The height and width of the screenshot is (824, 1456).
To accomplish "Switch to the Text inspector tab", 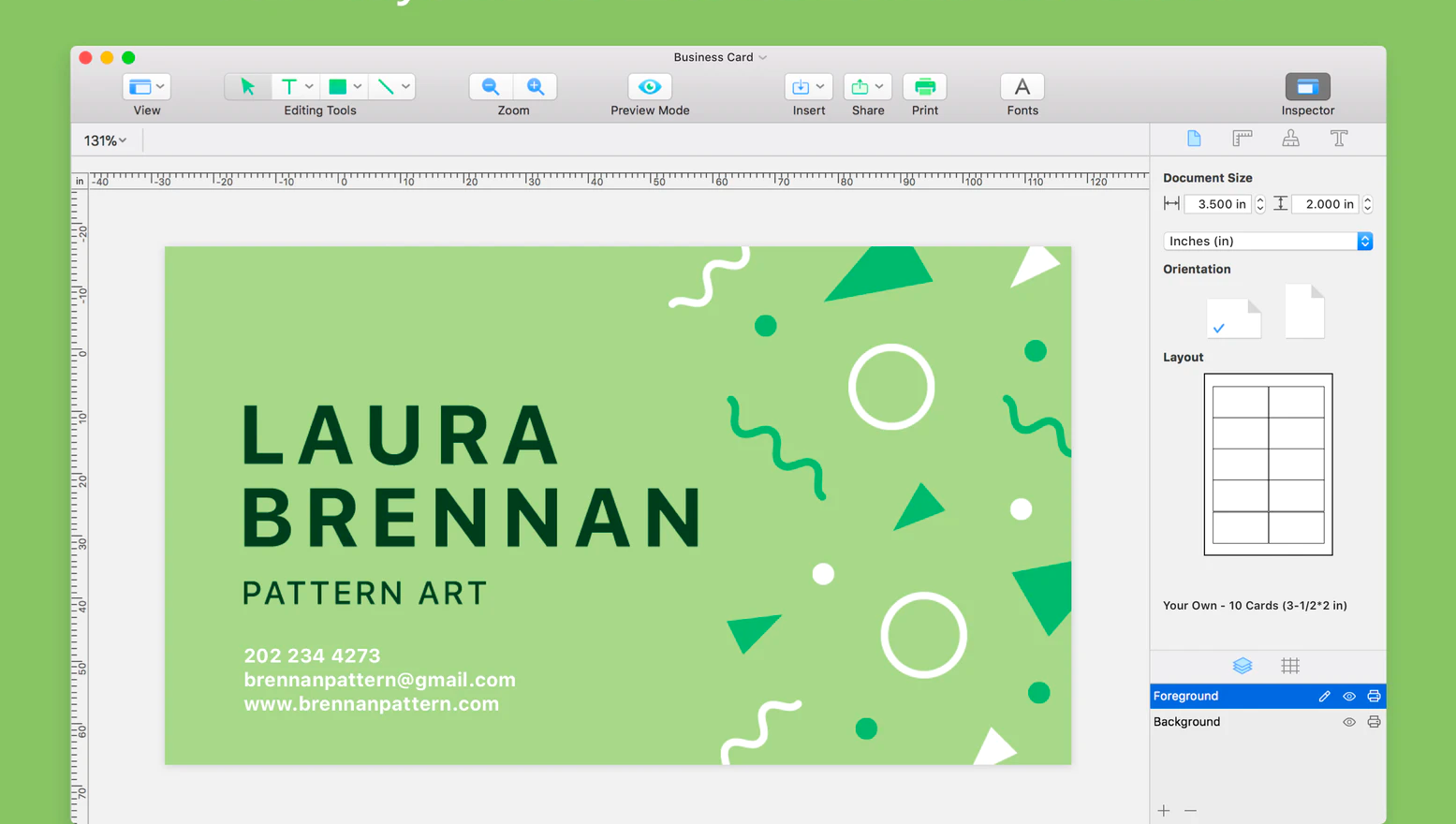I will click(x=1339, y=139).
